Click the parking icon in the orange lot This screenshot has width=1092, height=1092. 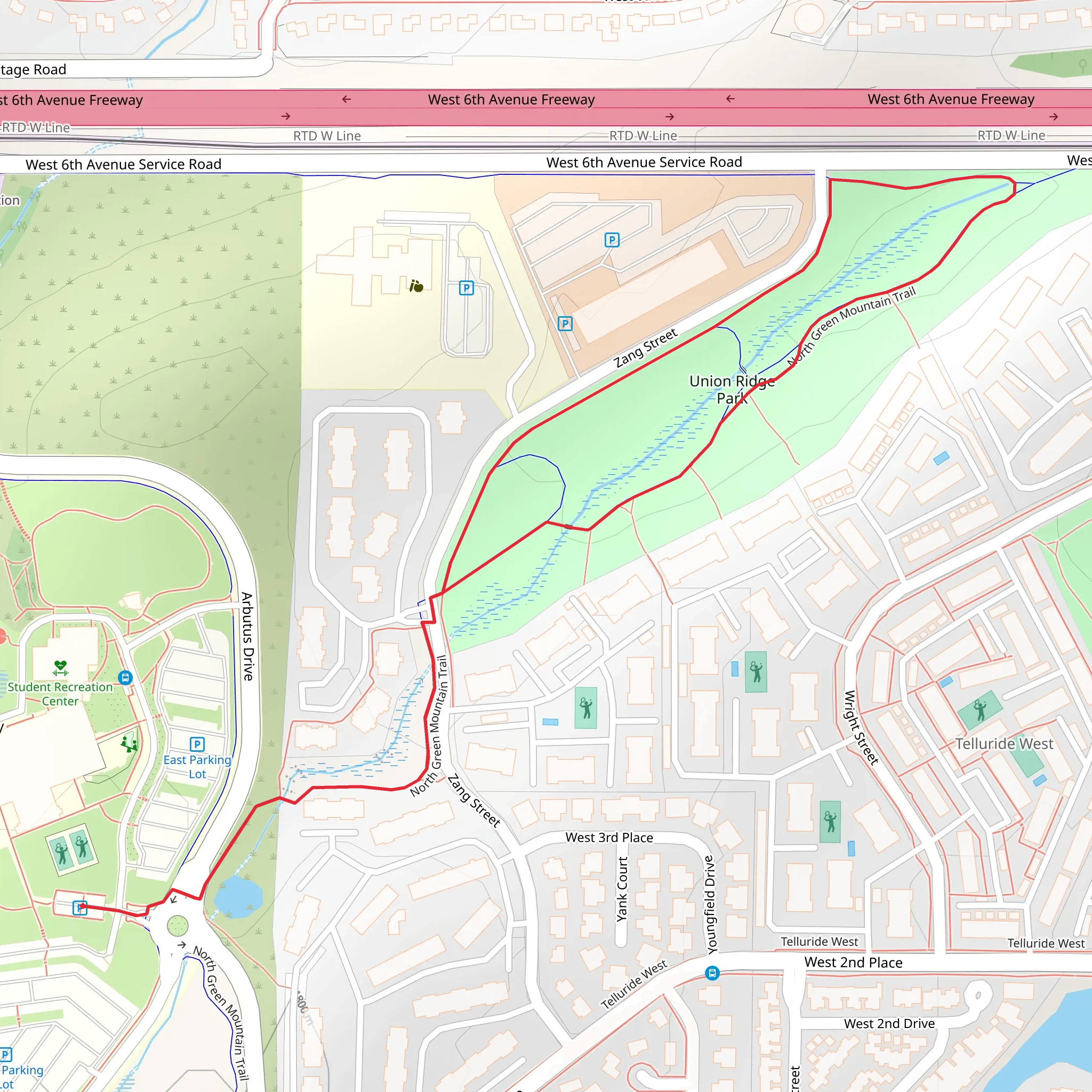612,240
